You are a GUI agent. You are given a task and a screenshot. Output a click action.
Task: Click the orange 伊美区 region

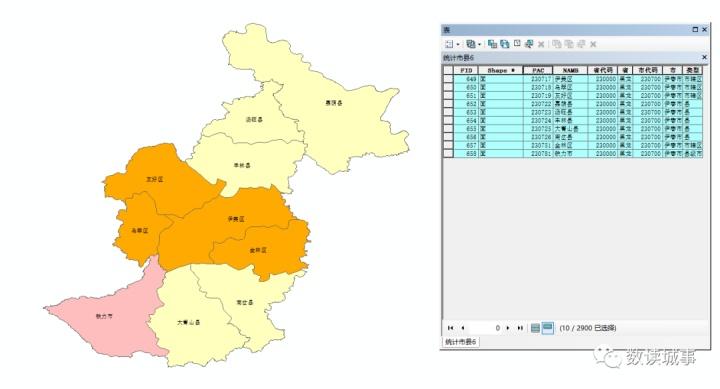click(x=236, y=219)
